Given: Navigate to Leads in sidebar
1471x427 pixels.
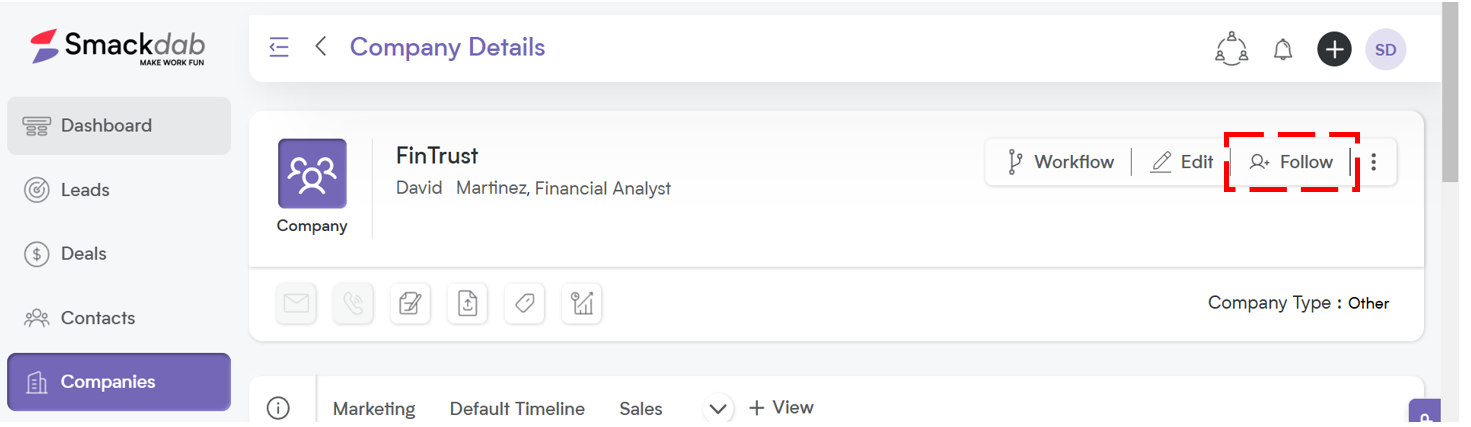Looking at the screenshot, I should 119,190.
